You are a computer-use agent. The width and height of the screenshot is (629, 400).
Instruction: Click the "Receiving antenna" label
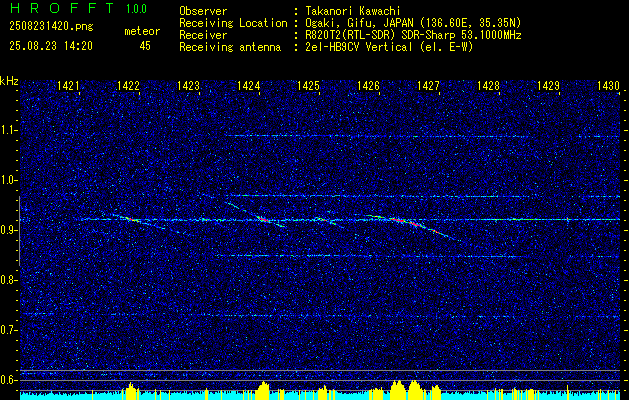[230, 47]
